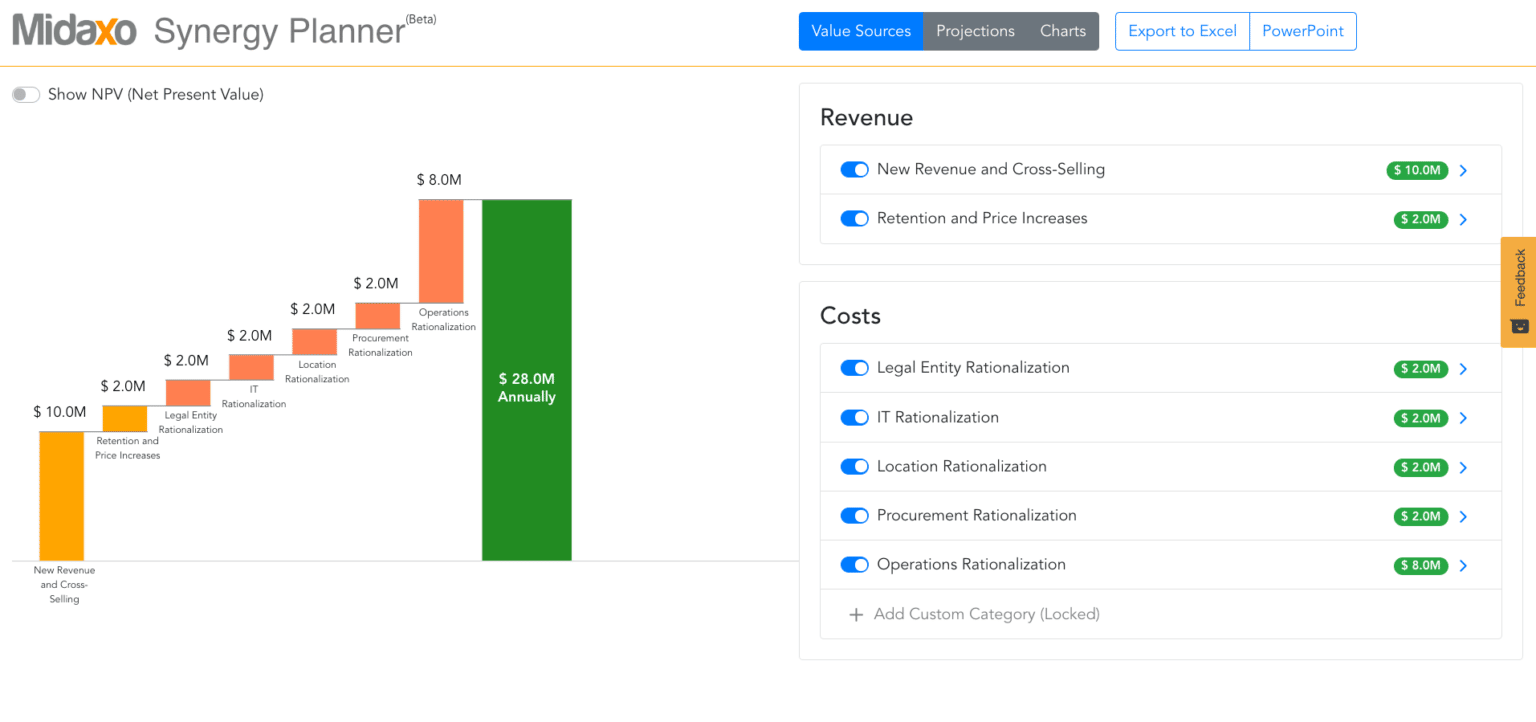Expand the Procurement Rationalization chevron
Image resolution: width=1536 pixels, height=722 pixels.
[x=1463, y=517]
